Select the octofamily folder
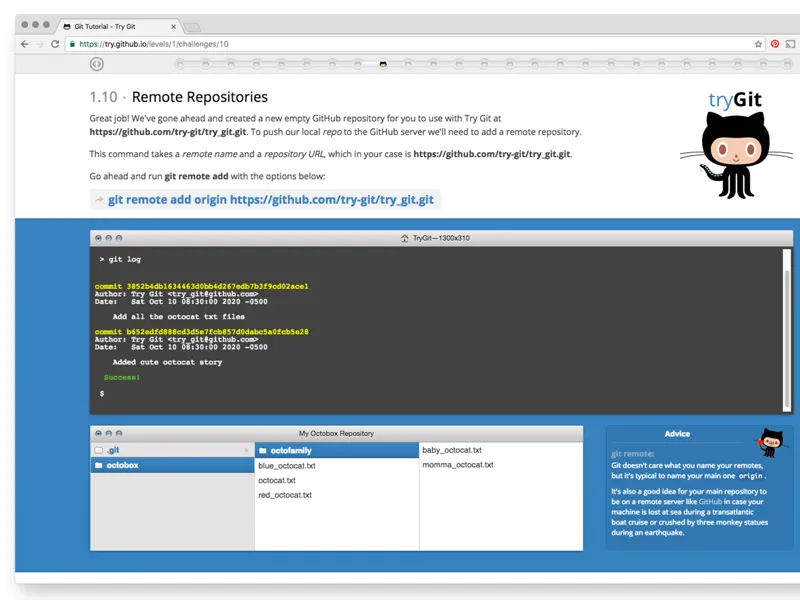Screen dimensions: 800x600 coord(337,451)
